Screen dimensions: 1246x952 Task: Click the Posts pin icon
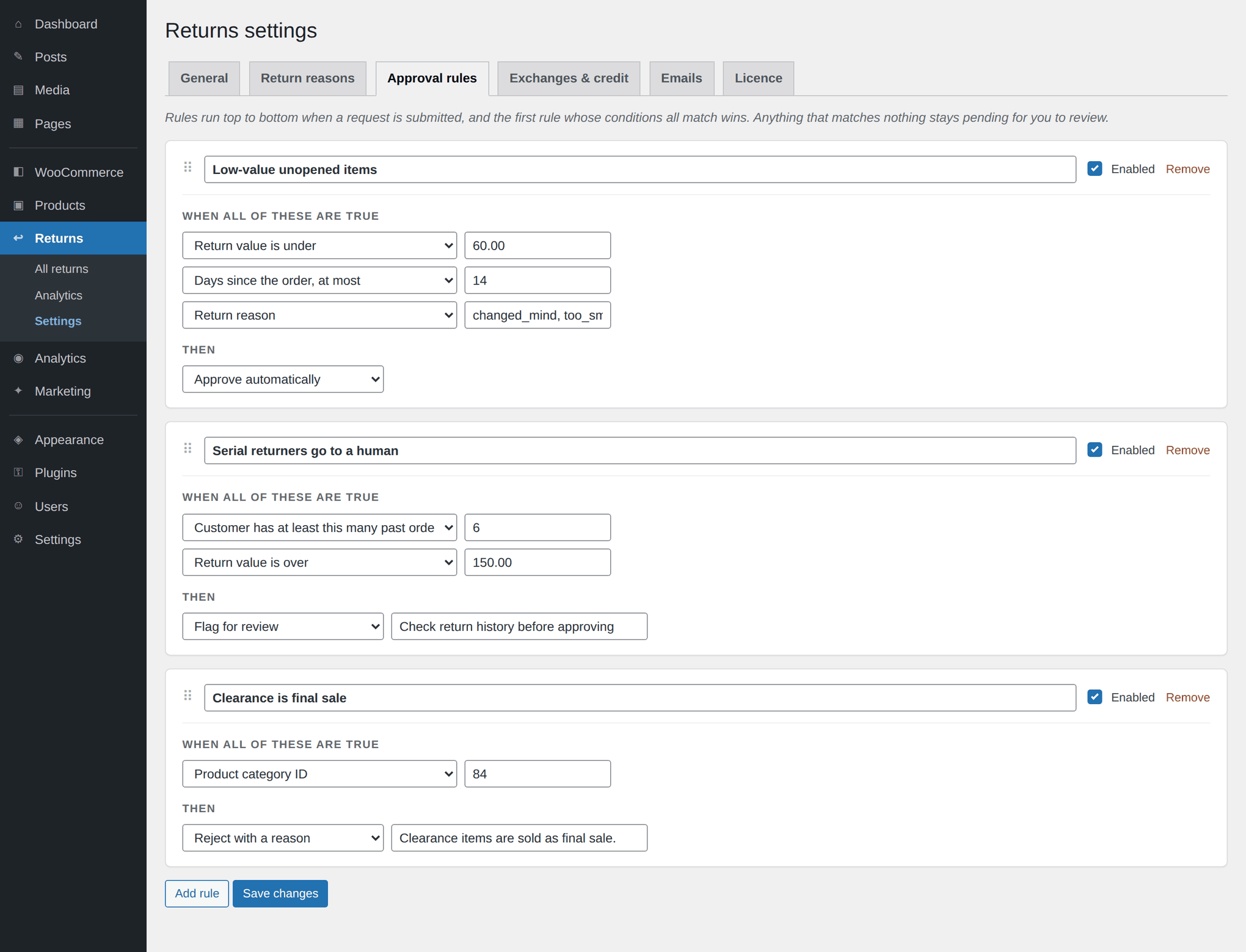[18, 57]
